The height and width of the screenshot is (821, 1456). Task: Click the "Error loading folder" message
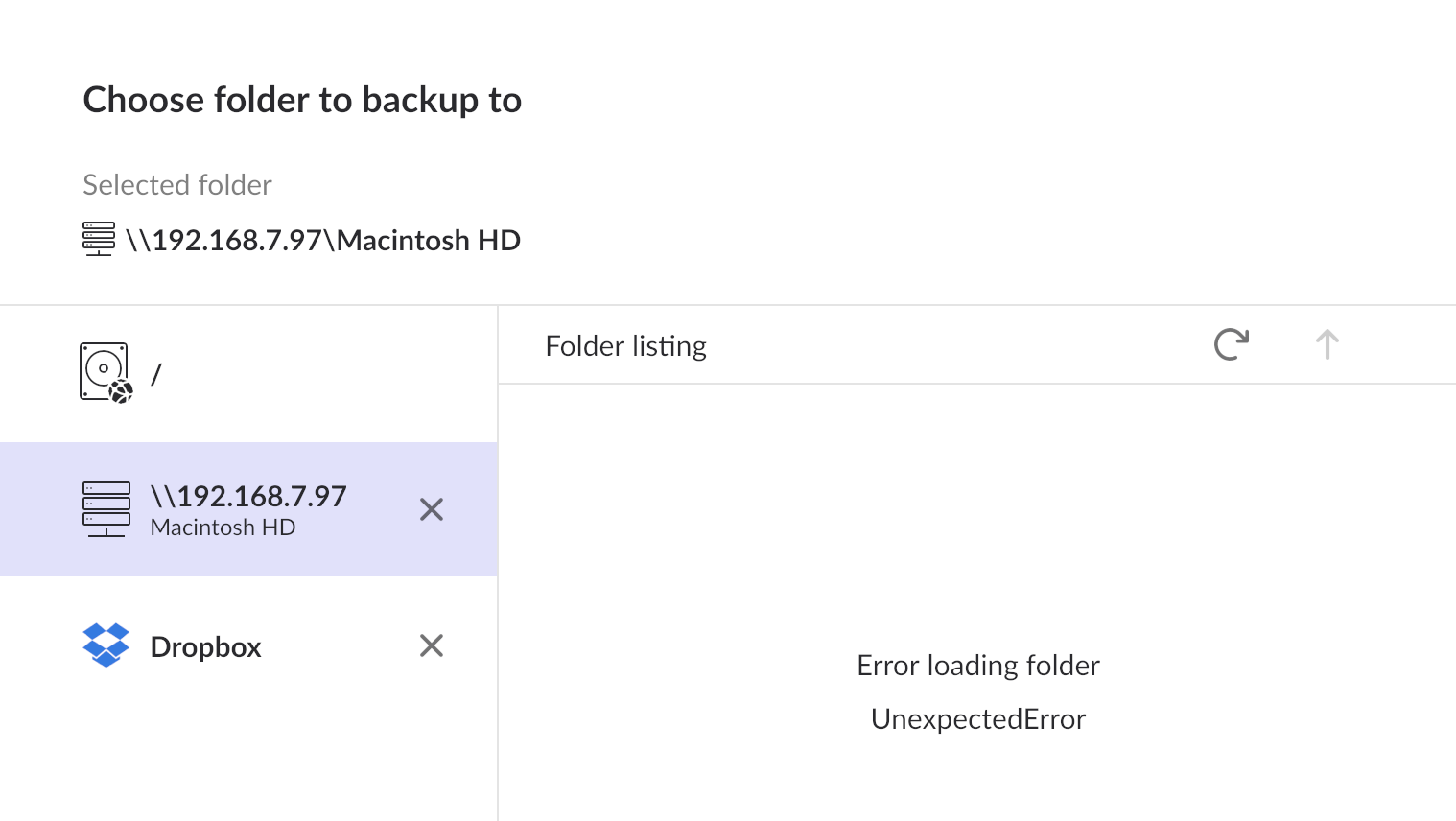977,666
